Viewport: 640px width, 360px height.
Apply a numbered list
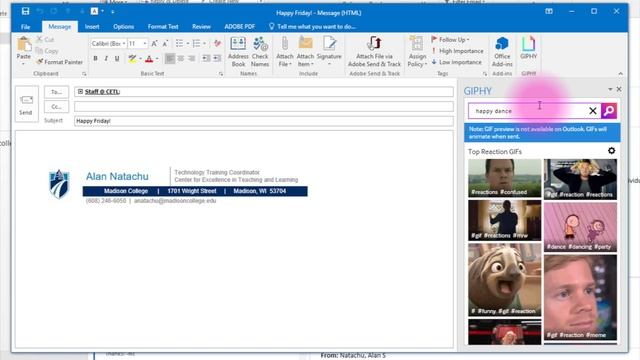(x=196, y=43)
